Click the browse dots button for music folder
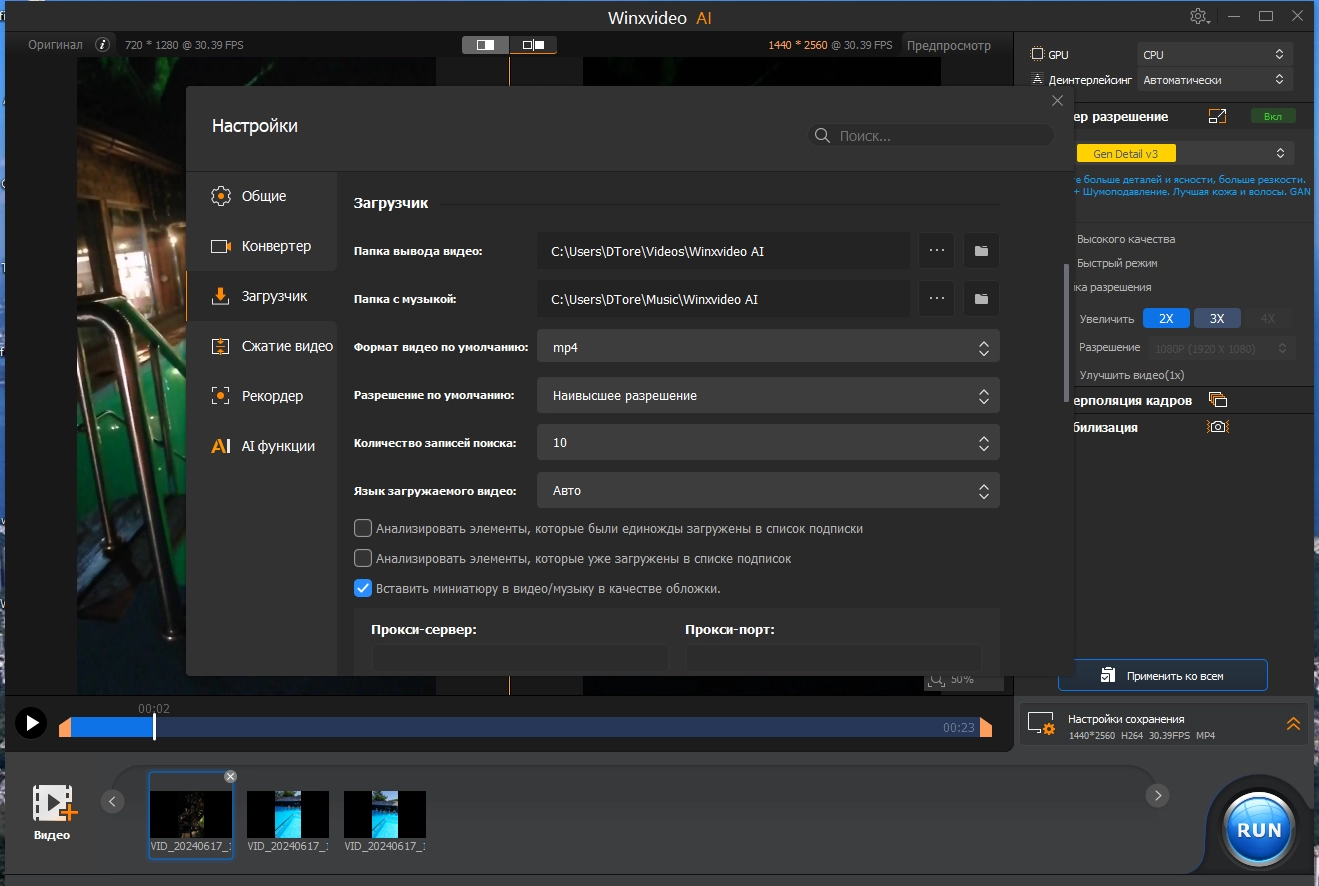Image resolution: width=1319 pixels, height=886 pixels. coord(936,299)
